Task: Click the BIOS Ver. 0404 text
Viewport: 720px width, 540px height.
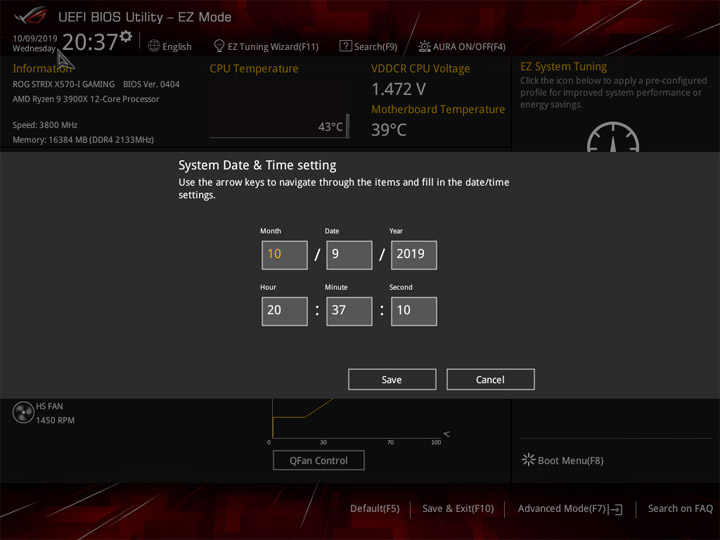Action: (151, 84)
